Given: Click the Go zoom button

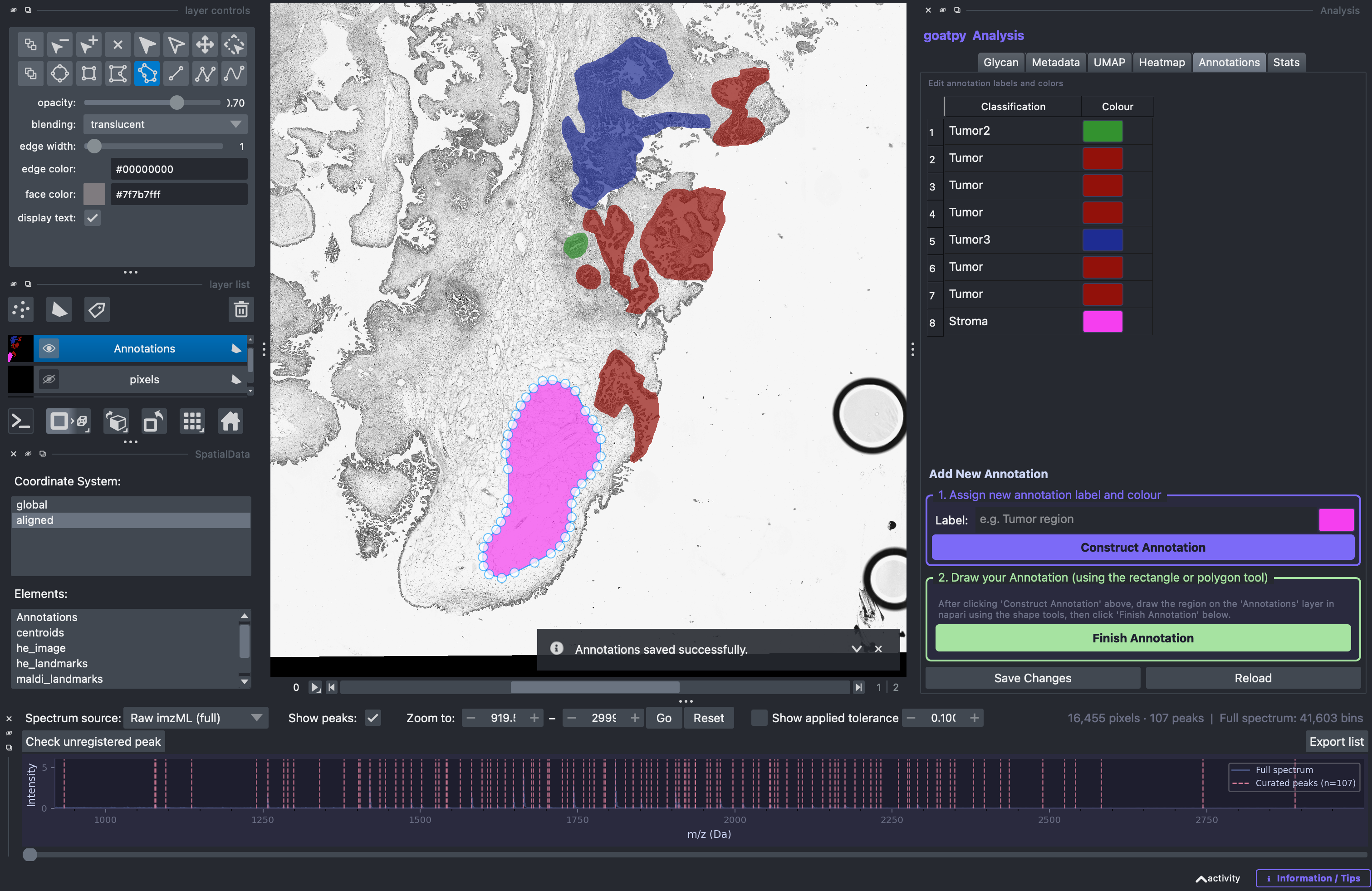Looking at the screenshot, I should pos(663,718).
